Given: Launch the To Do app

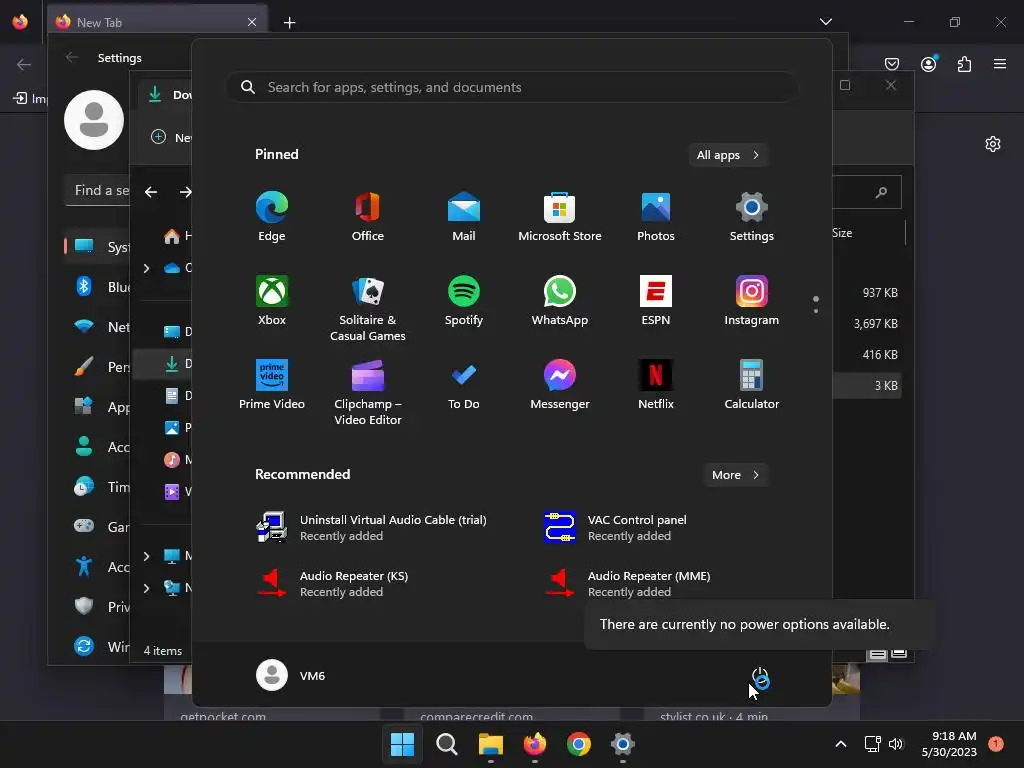Looking at the screenshot, I should click(464, 385).
